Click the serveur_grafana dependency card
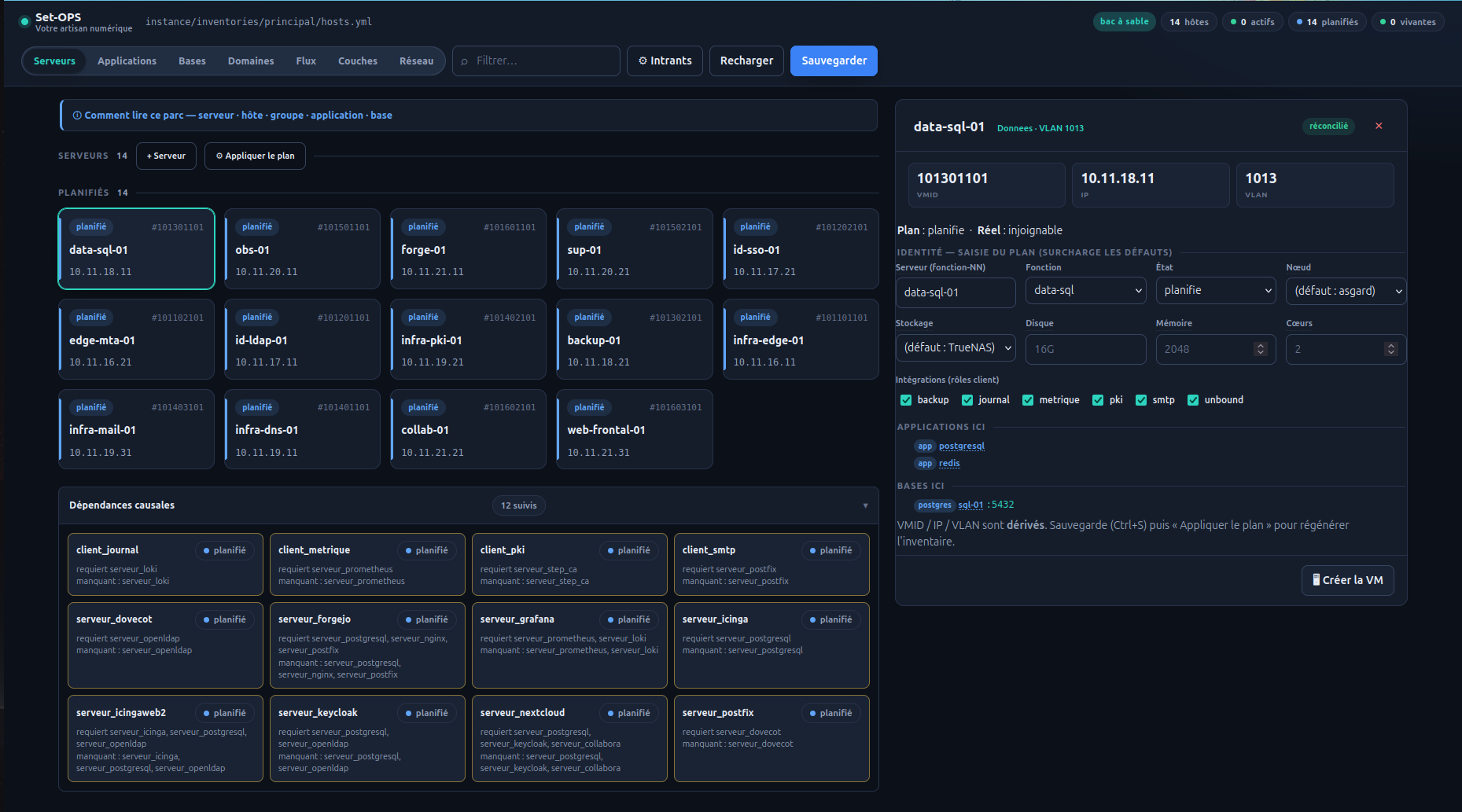 569,645
